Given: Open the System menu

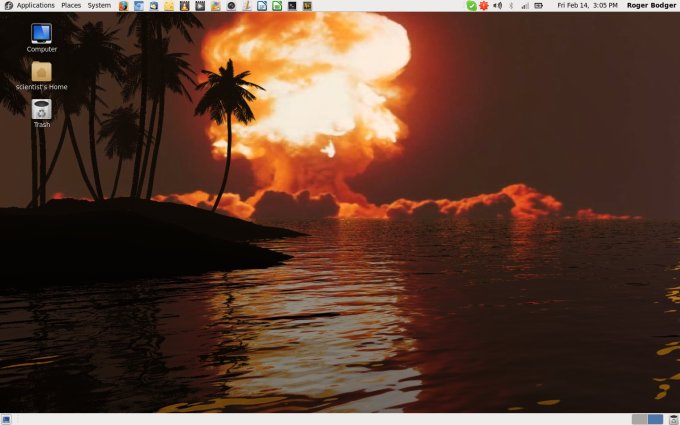Looking at the screenshot, I should click(99, 6).
